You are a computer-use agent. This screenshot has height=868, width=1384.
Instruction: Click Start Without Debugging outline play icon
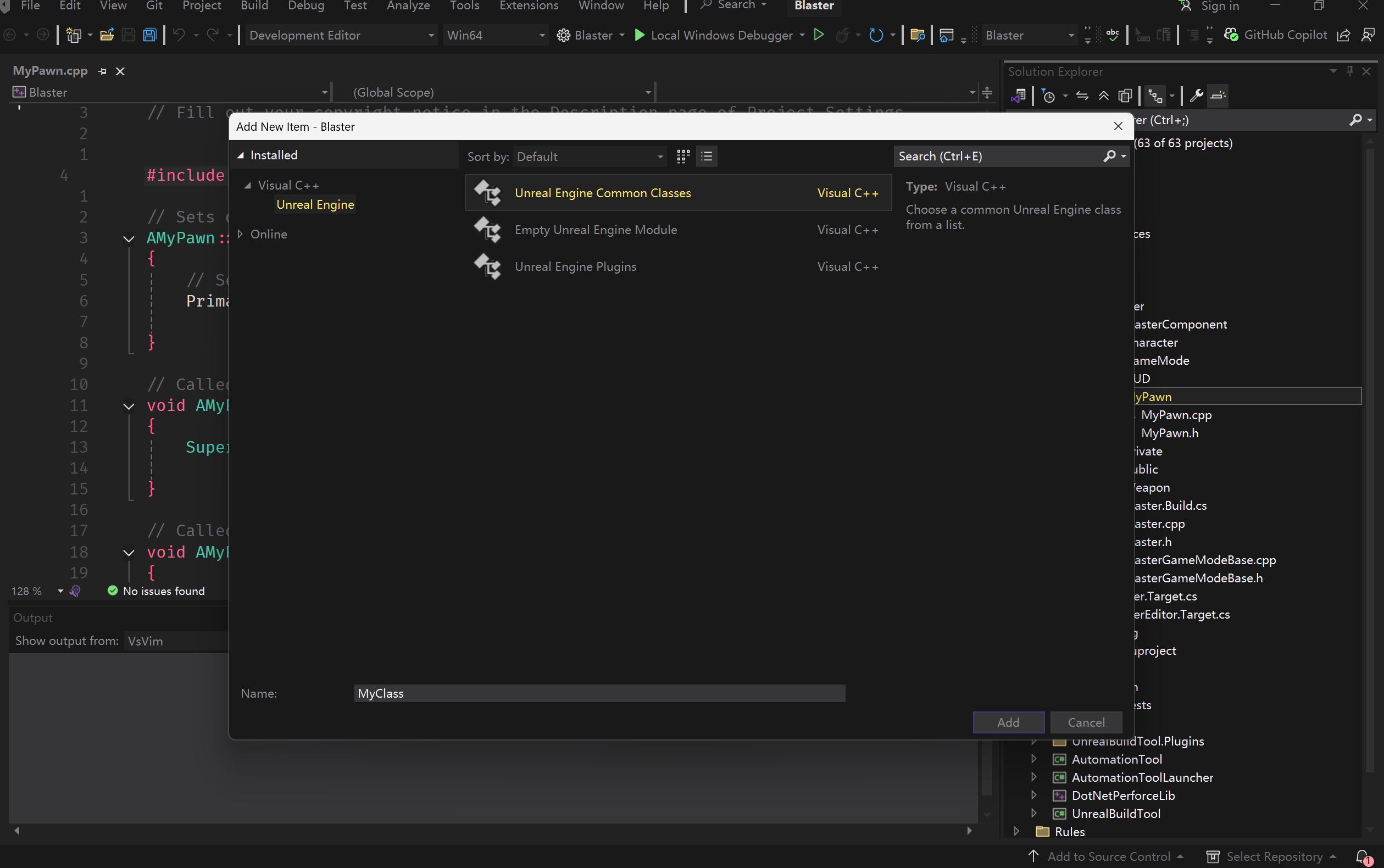pos(819,35)
